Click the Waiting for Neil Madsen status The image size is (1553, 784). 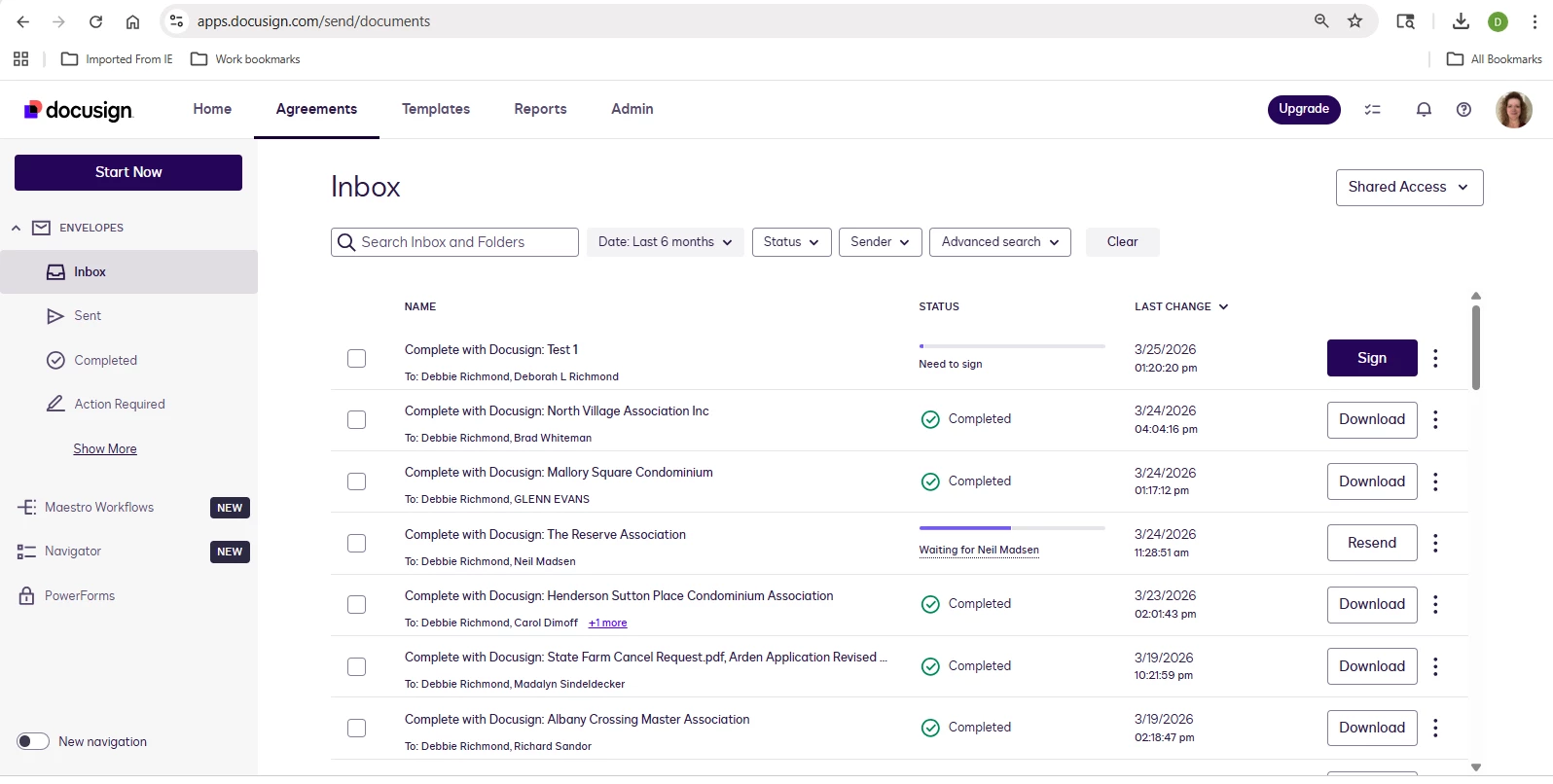[x=979, y=550]
